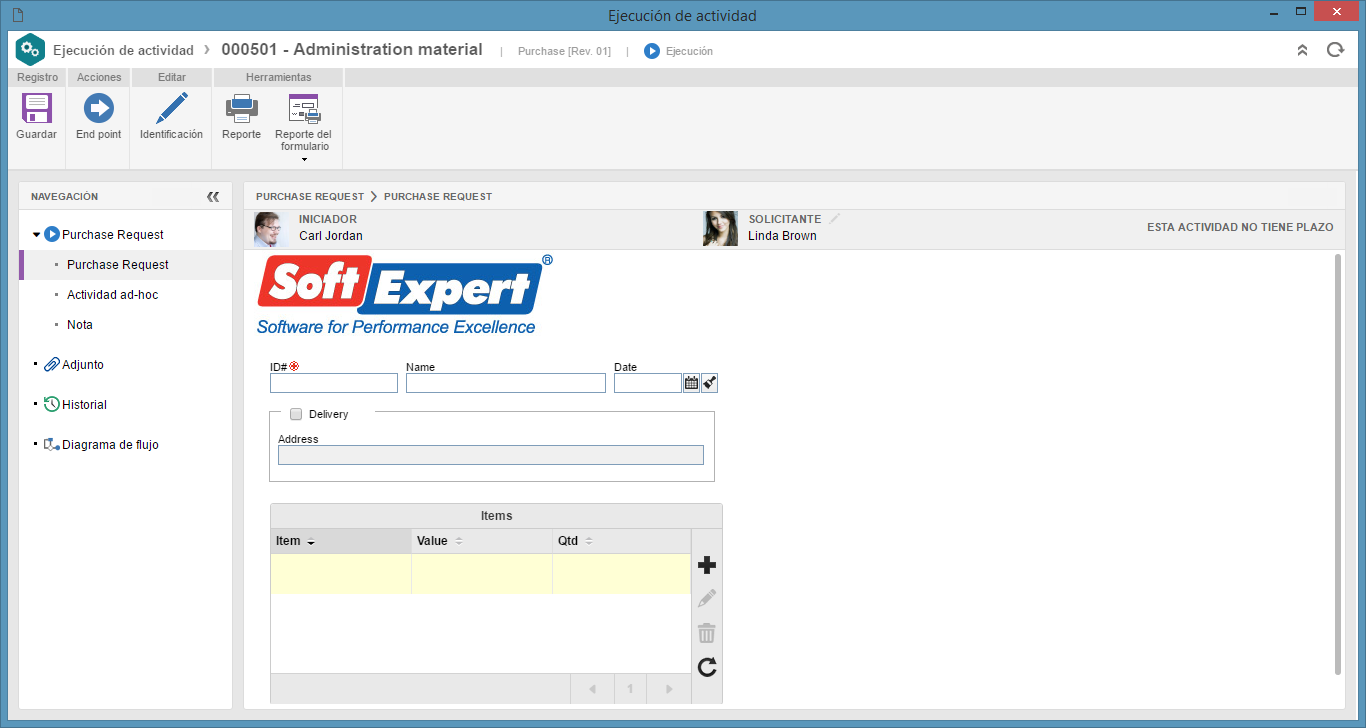Edit Solicitante with small pencil icon

pyautogui.click(x=835, y=219)
